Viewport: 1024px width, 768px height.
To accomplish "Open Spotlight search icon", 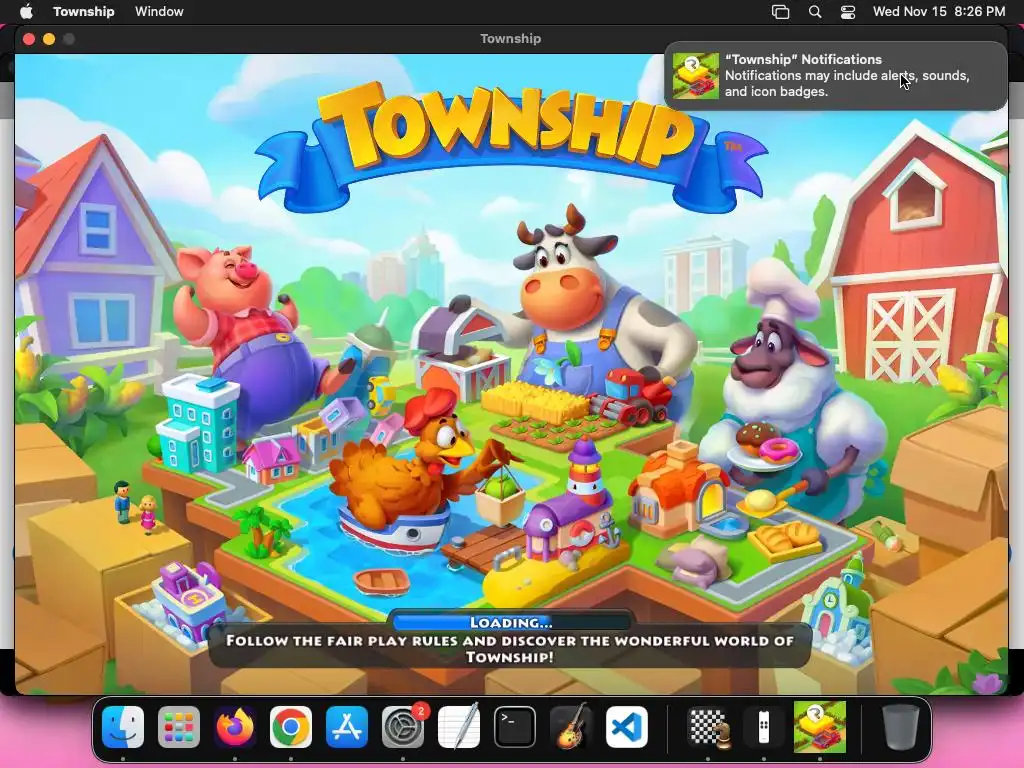I will (815, 12).
